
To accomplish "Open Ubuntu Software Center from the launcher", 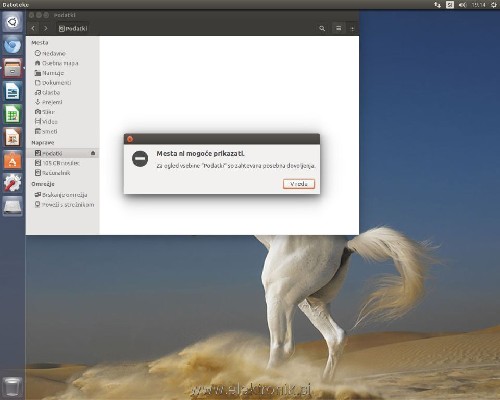I will click(12, 160).
